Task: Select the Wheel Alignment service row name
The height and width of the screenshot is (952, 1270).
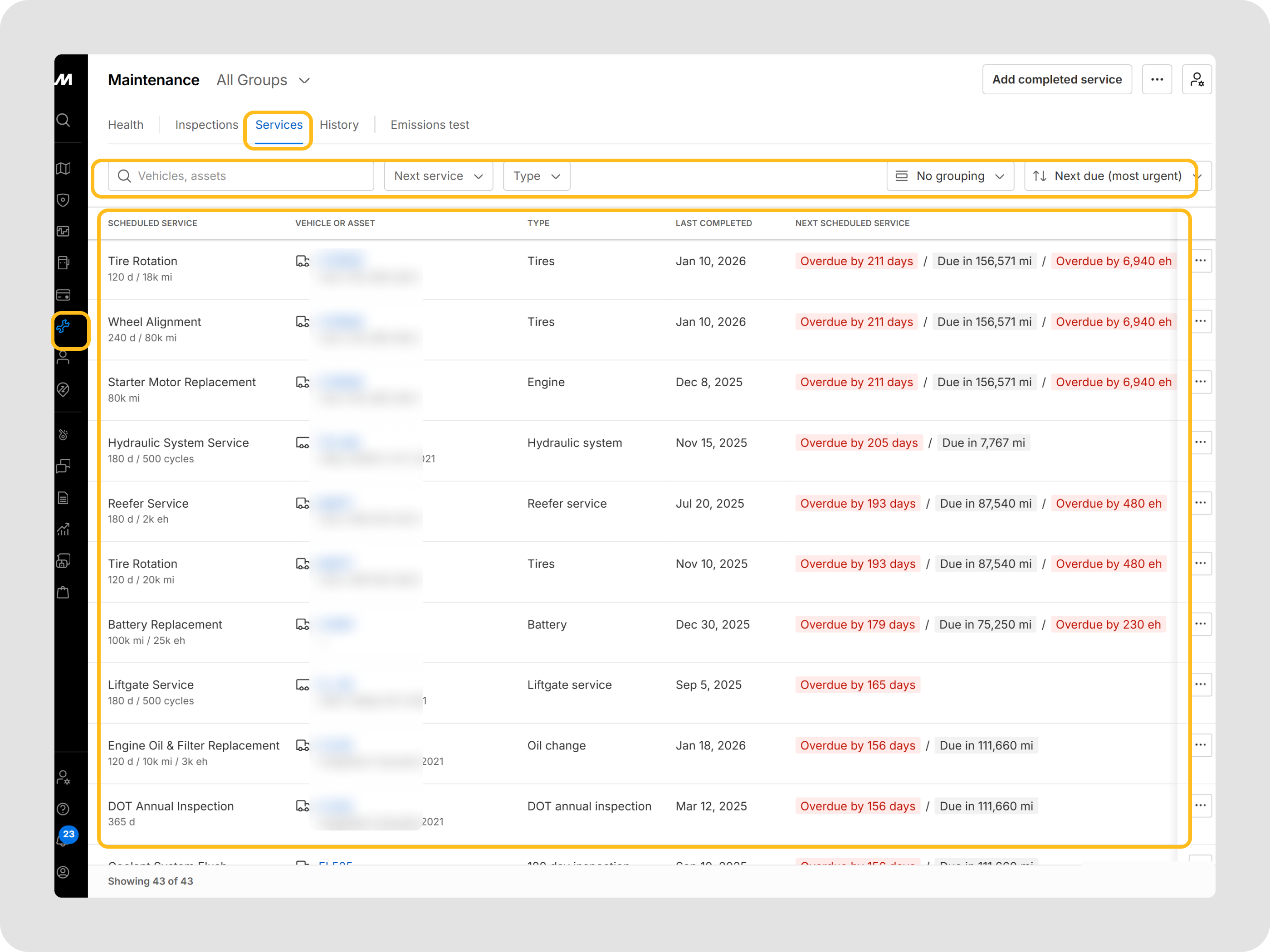Action: [155, 322]
